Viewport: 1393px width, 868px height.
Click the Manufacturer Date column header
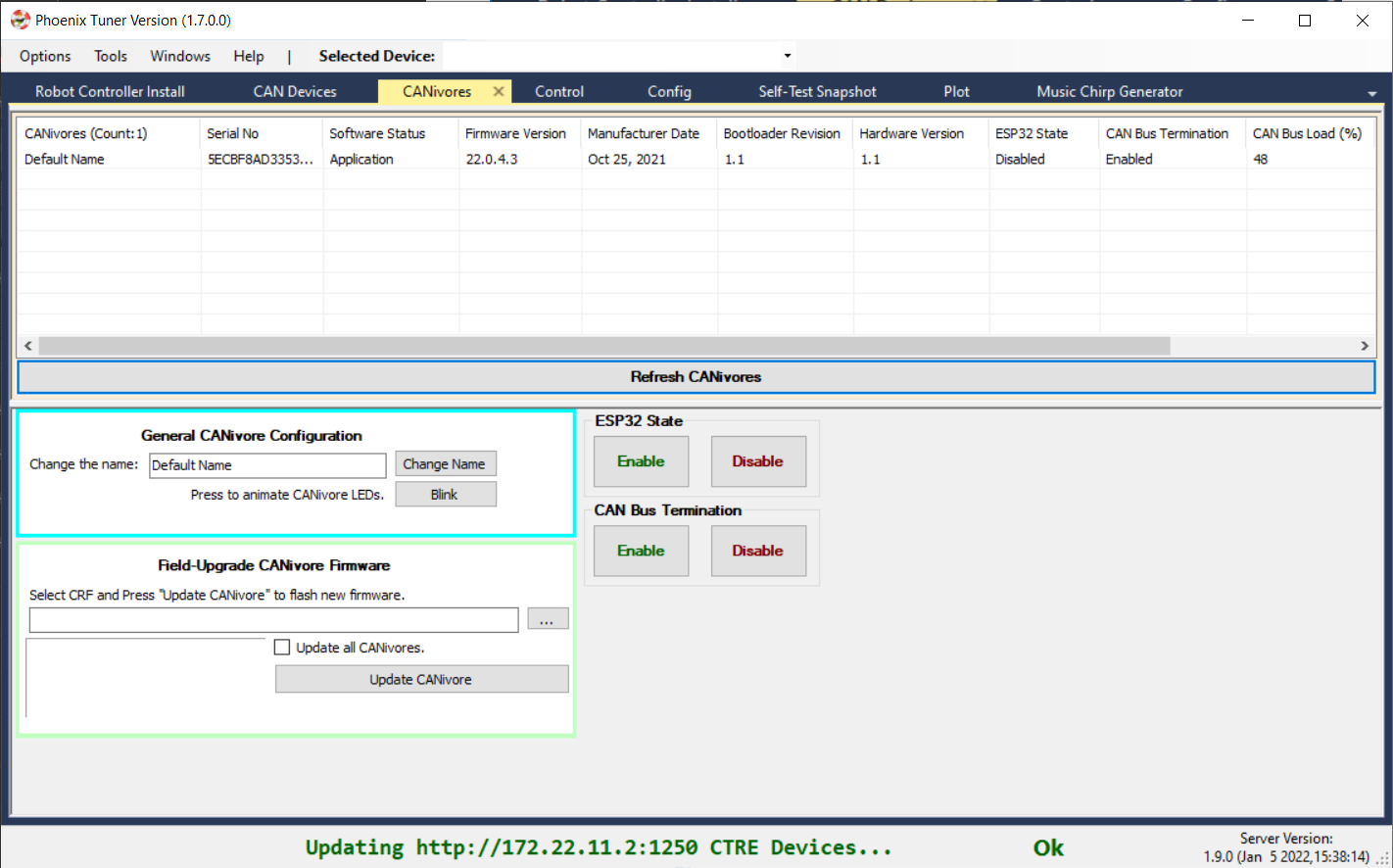(x=649, y=133)
